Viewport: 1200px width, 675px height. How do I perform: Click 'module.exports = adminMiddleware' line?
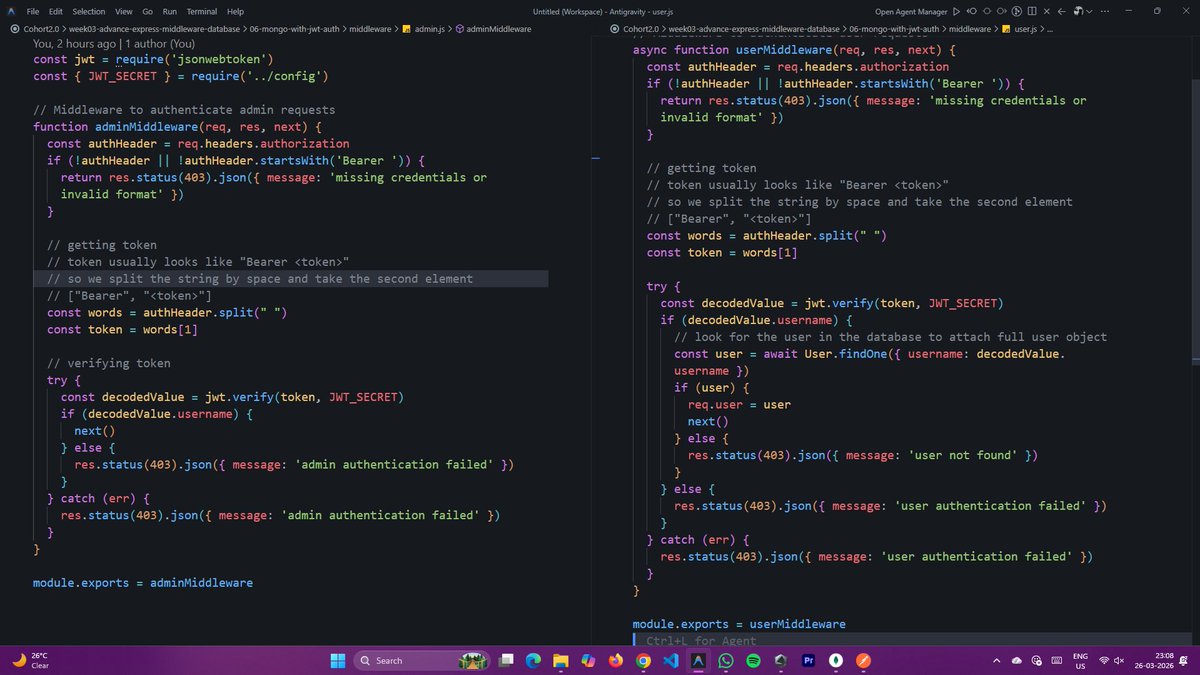[143, 582]
